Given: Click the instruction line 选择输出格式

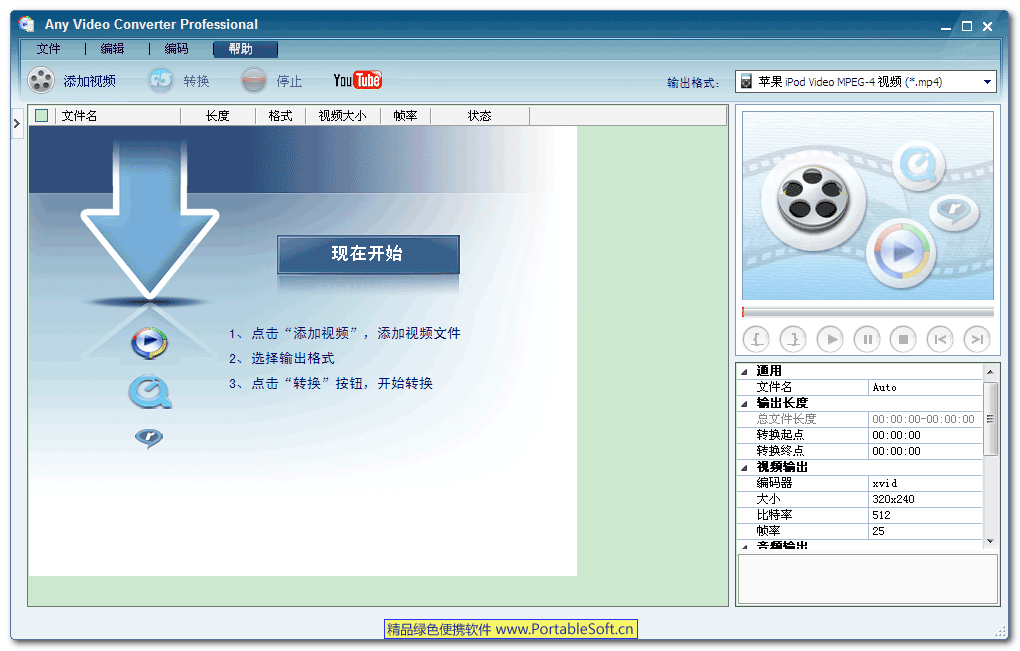Looking at the screenshot, I should pyautogui.click(x=282, y=358).
